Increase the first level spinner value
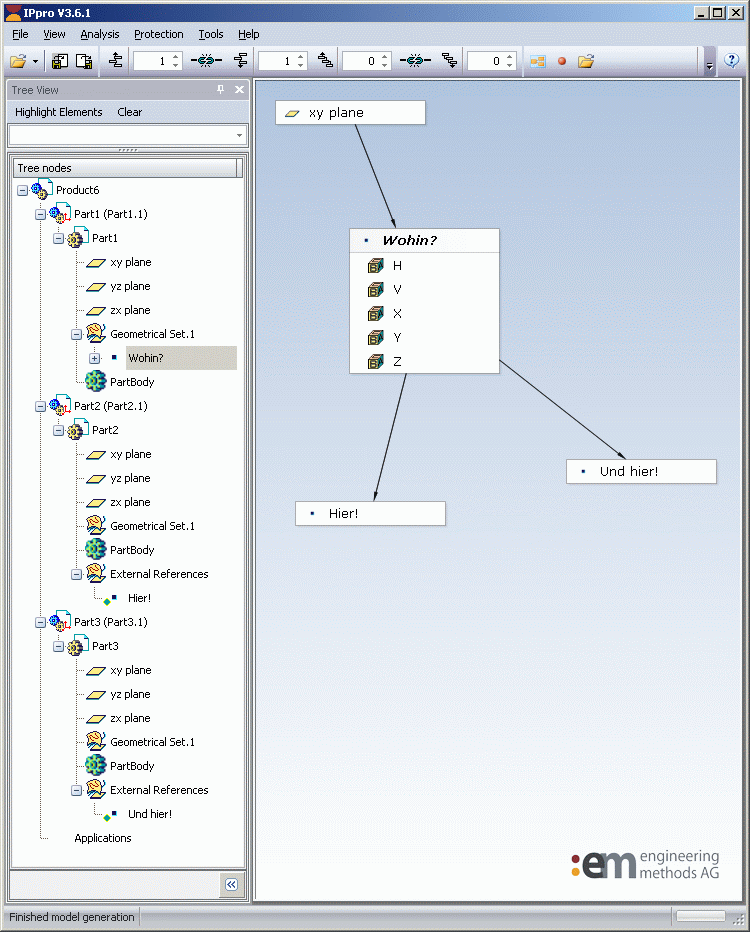Viewport: 750px width, 932px height. click(x=176, y=57)
